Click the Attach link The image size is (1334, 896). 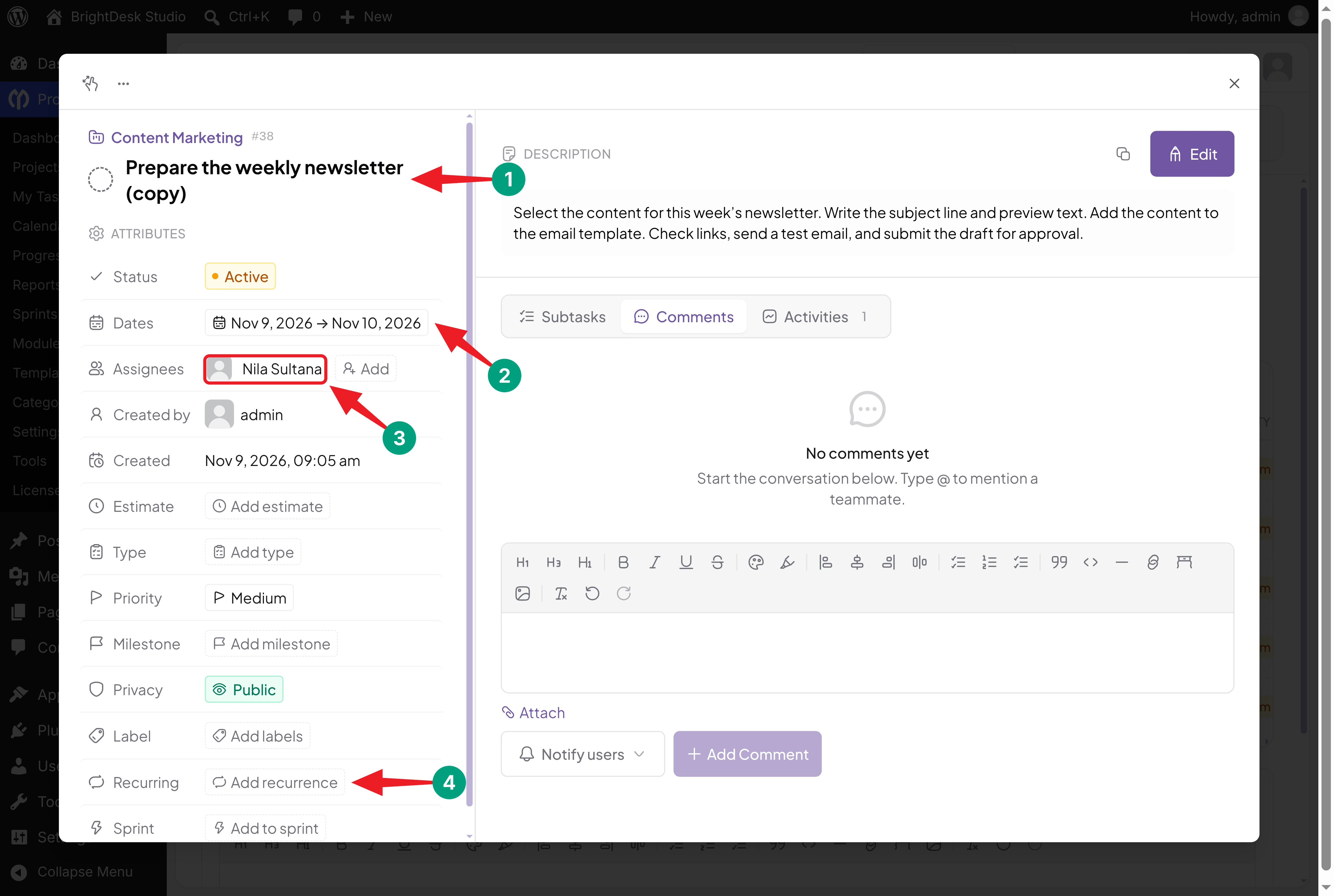click(533, 713)
